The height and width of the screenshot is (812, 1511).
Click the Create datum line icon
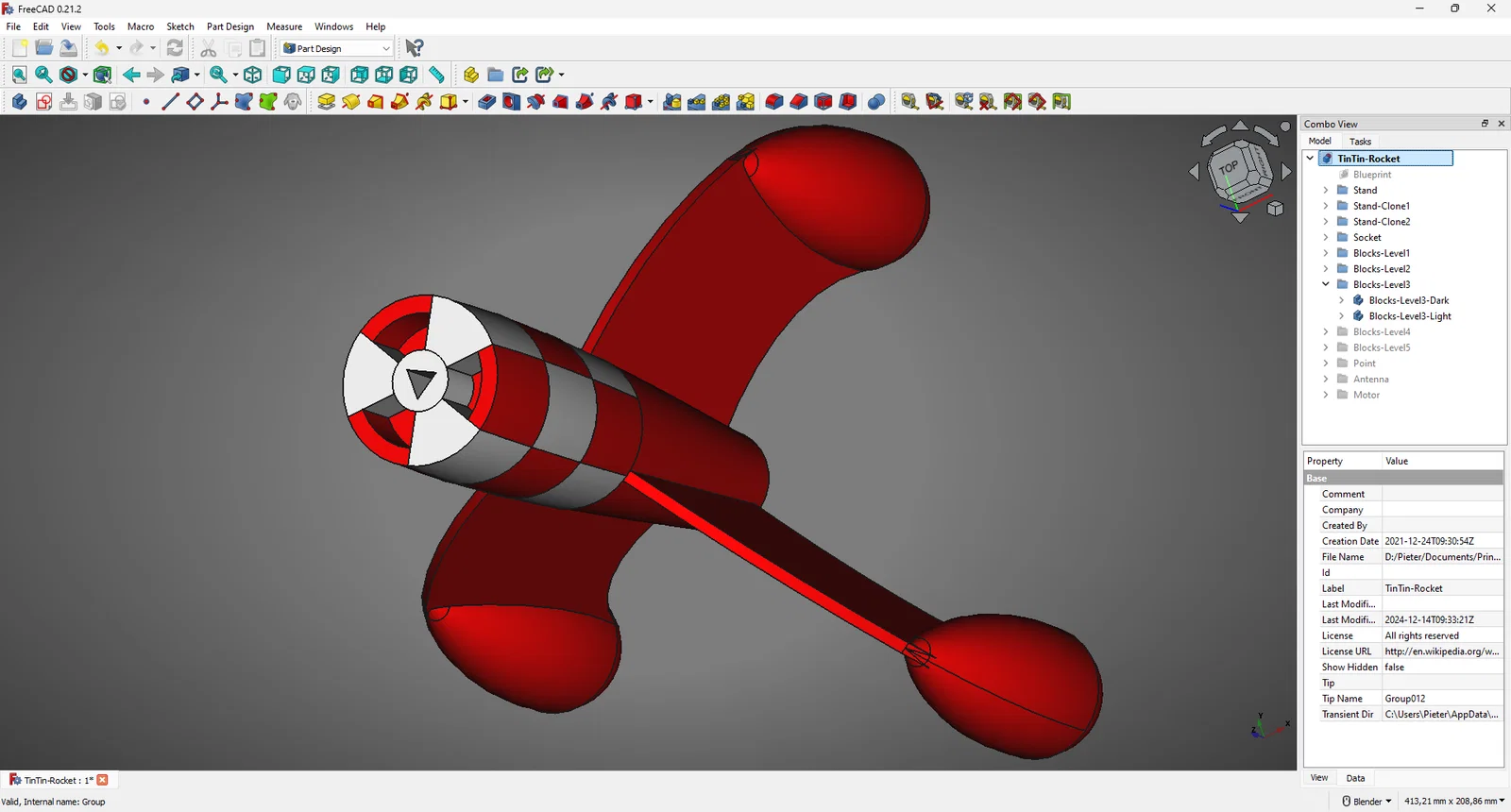point(170,102)
